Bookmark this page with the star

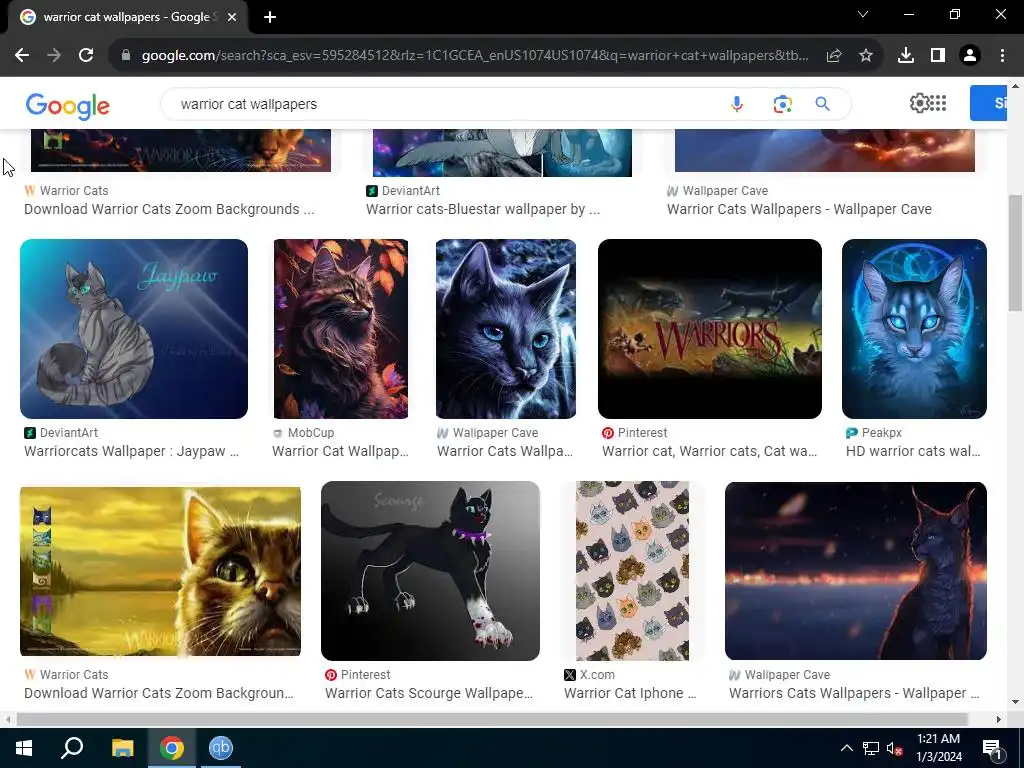pos(866,56)
